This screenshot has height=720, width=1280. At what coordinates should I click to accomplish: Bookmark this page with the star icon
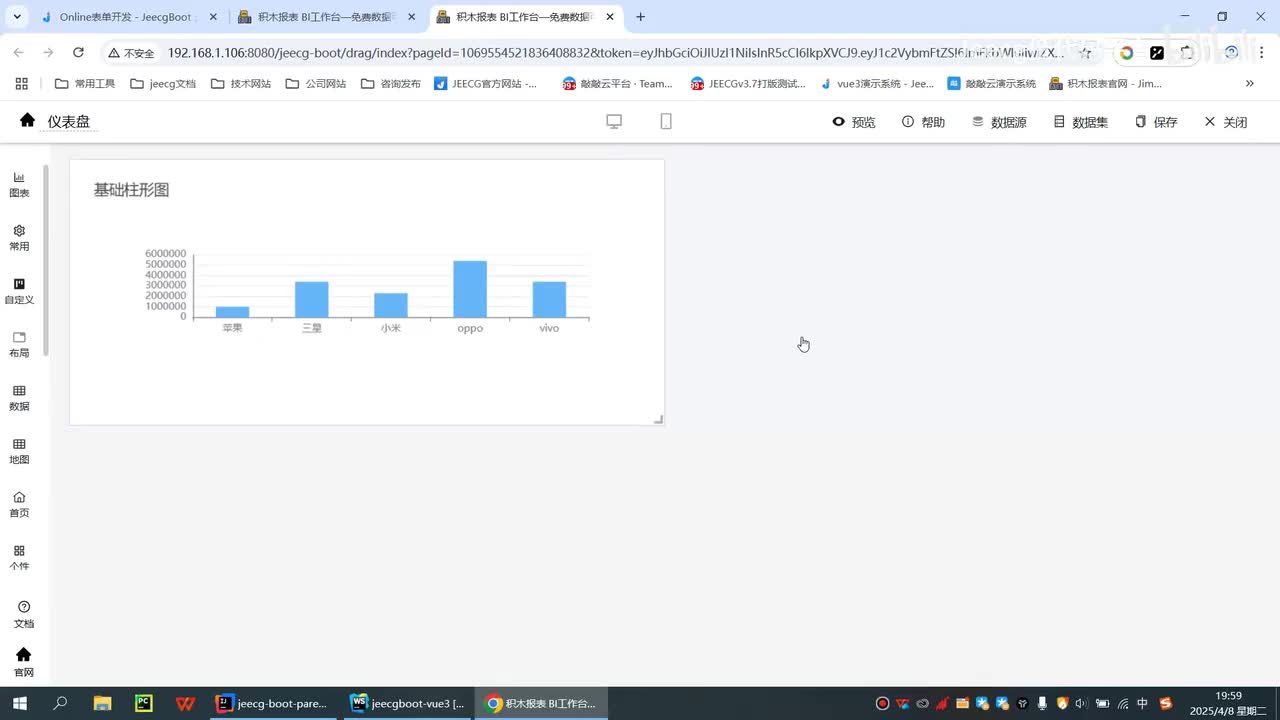(x=1085, y=53)
